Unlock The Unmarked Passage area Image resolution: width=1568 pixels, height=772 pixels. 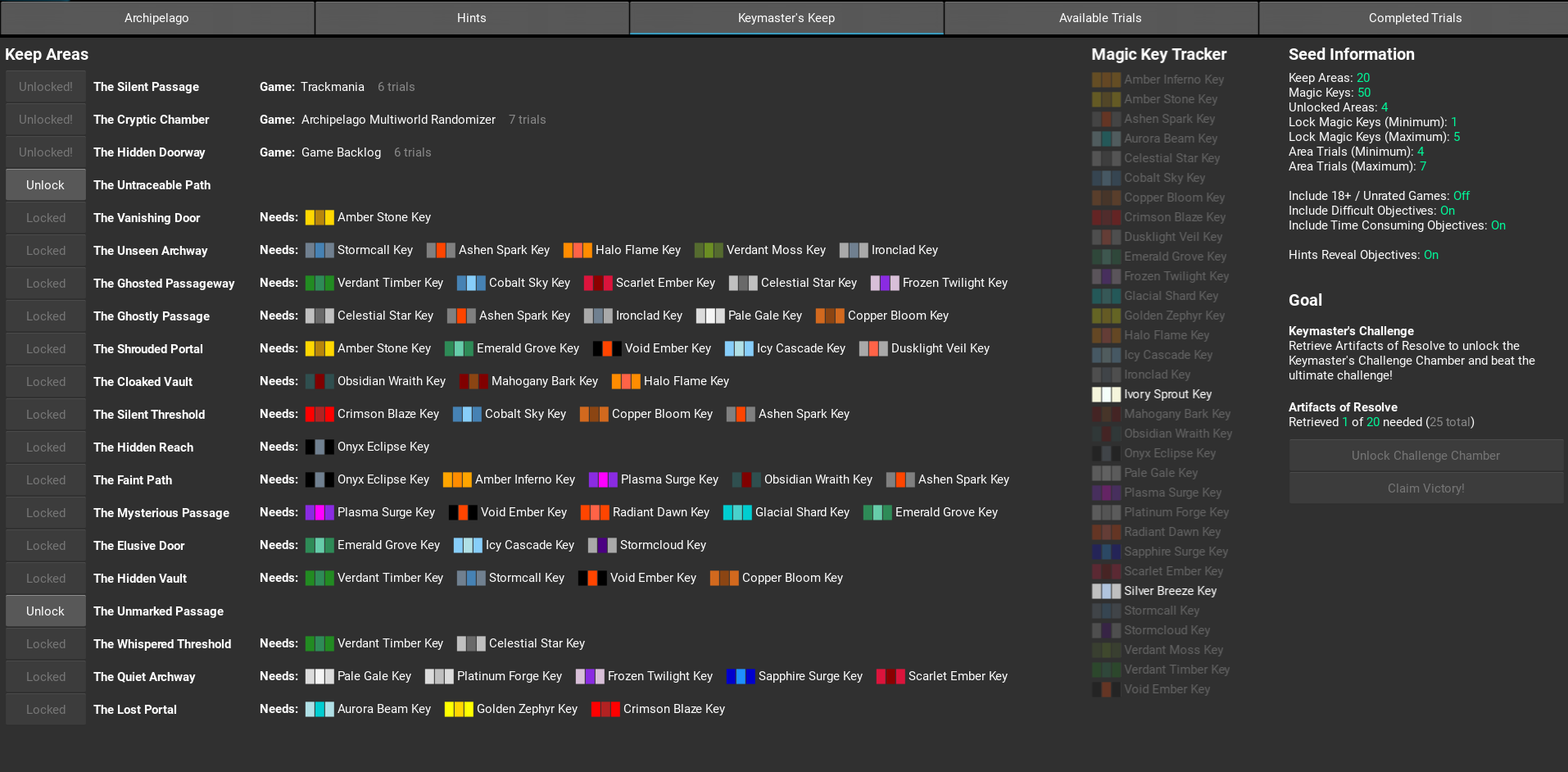click(46, 611)
